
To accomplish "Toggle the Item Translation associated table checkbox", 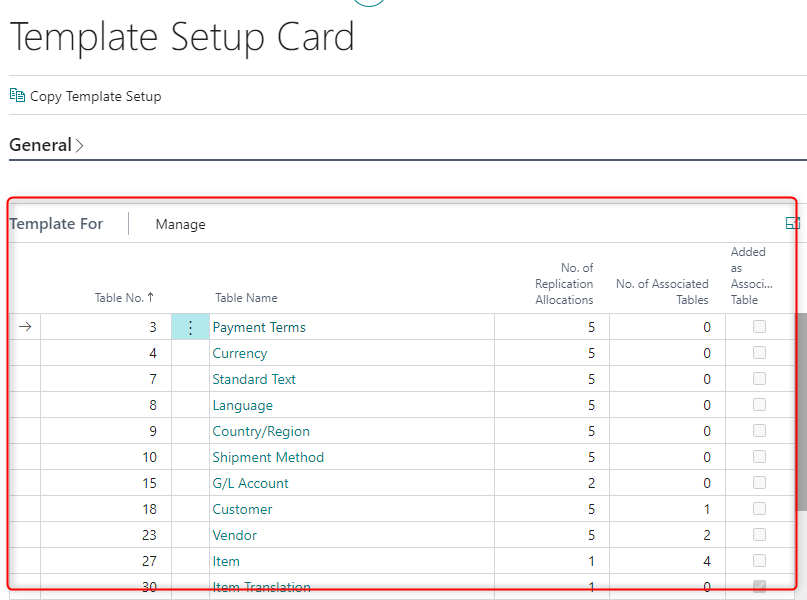I will tap(759, 586).
